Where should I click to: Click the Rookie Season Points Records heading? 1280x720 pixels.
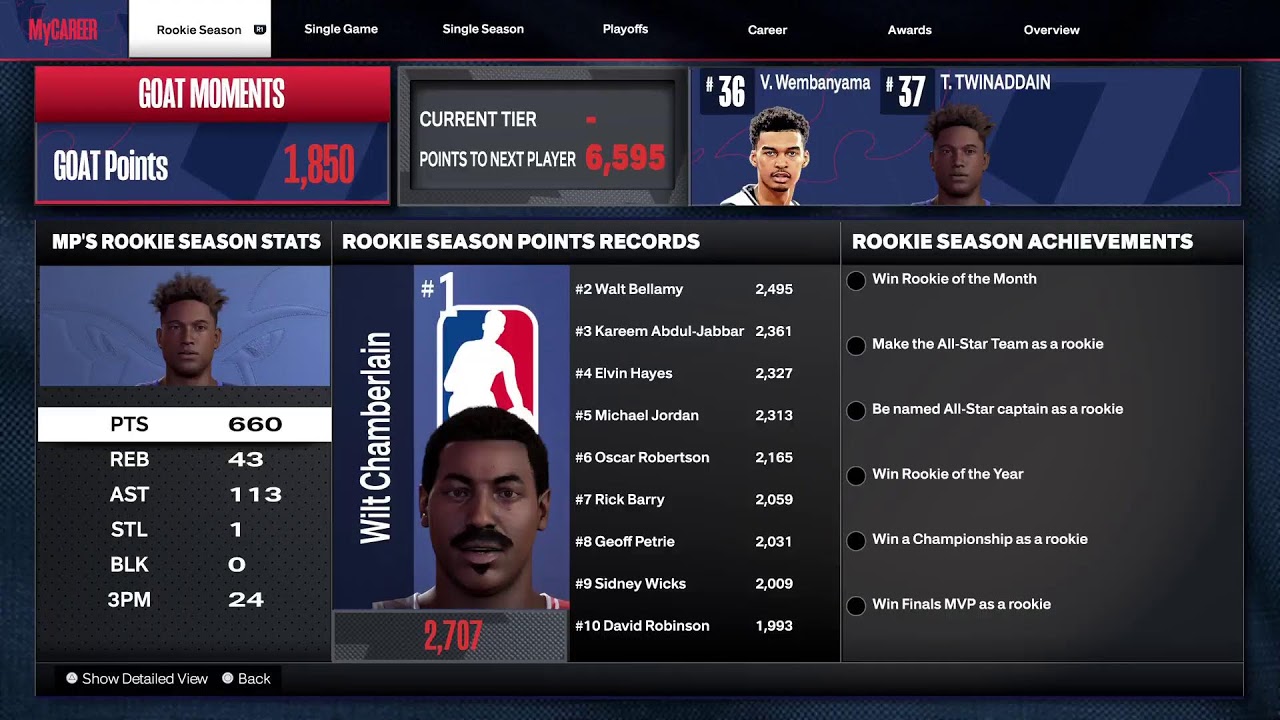pos(521,241)
